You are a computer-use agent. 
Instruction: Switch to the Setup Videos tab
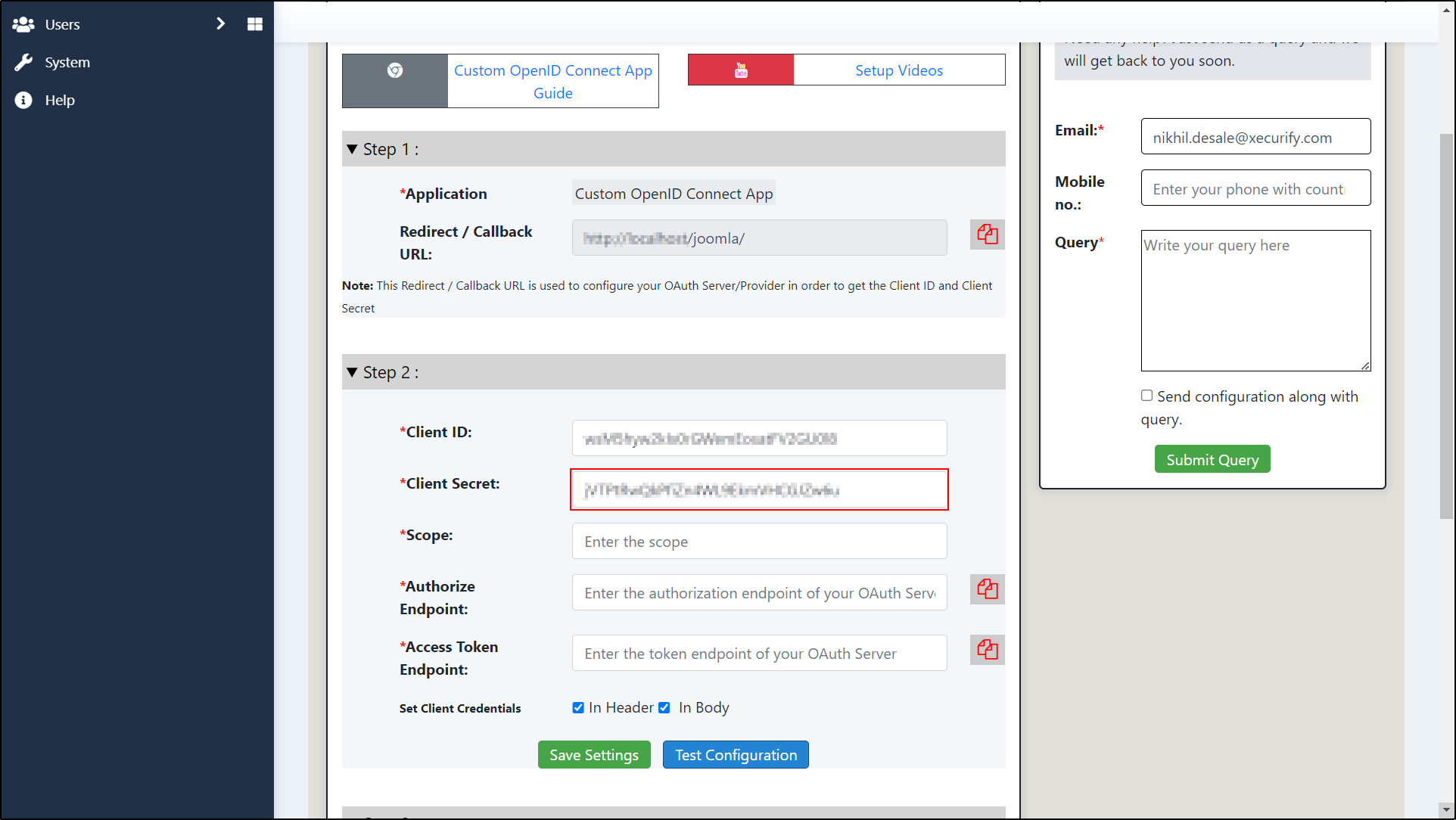pyautogui.click(x=899, y=70)
